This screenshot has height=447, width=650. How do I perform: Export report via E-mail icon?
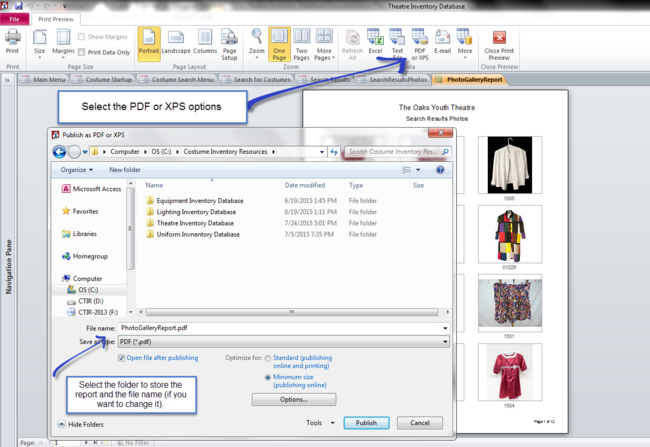(x=442, y=42)
